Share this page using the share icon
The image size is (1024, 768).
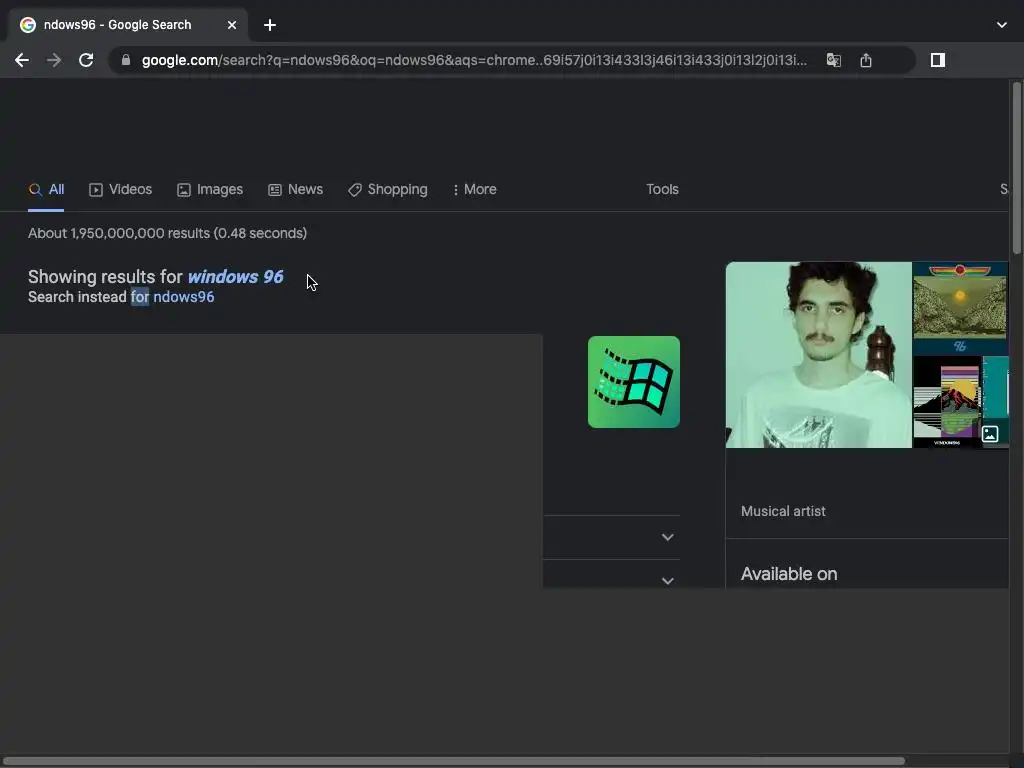(866, 60)
